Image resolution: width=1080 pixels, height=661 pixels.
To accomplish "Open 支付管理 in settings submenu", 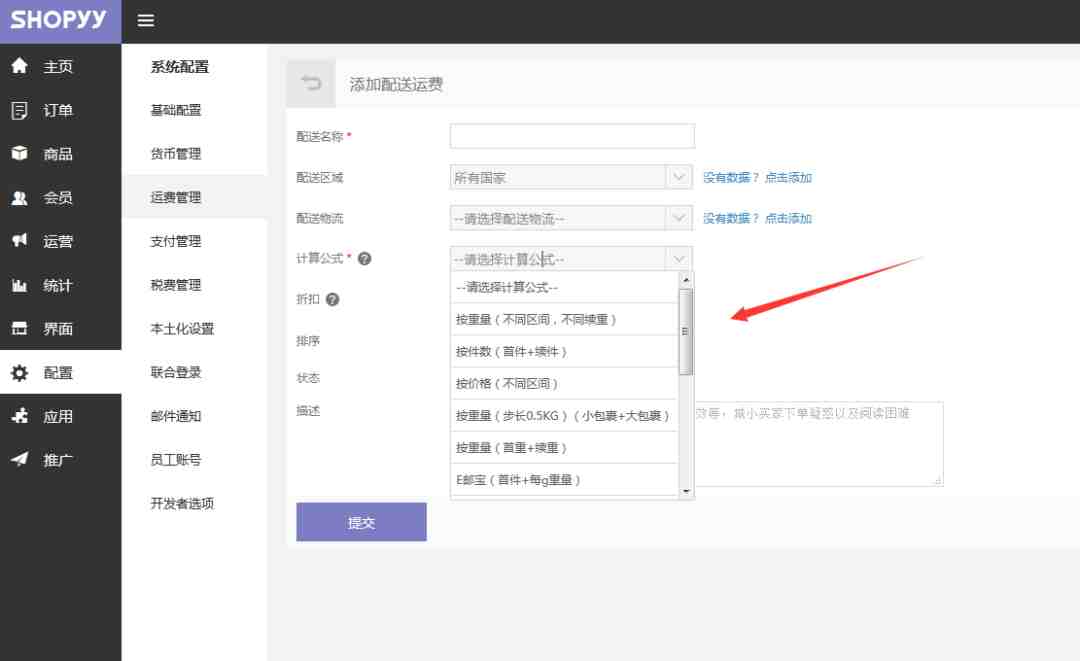I will 176,241.
